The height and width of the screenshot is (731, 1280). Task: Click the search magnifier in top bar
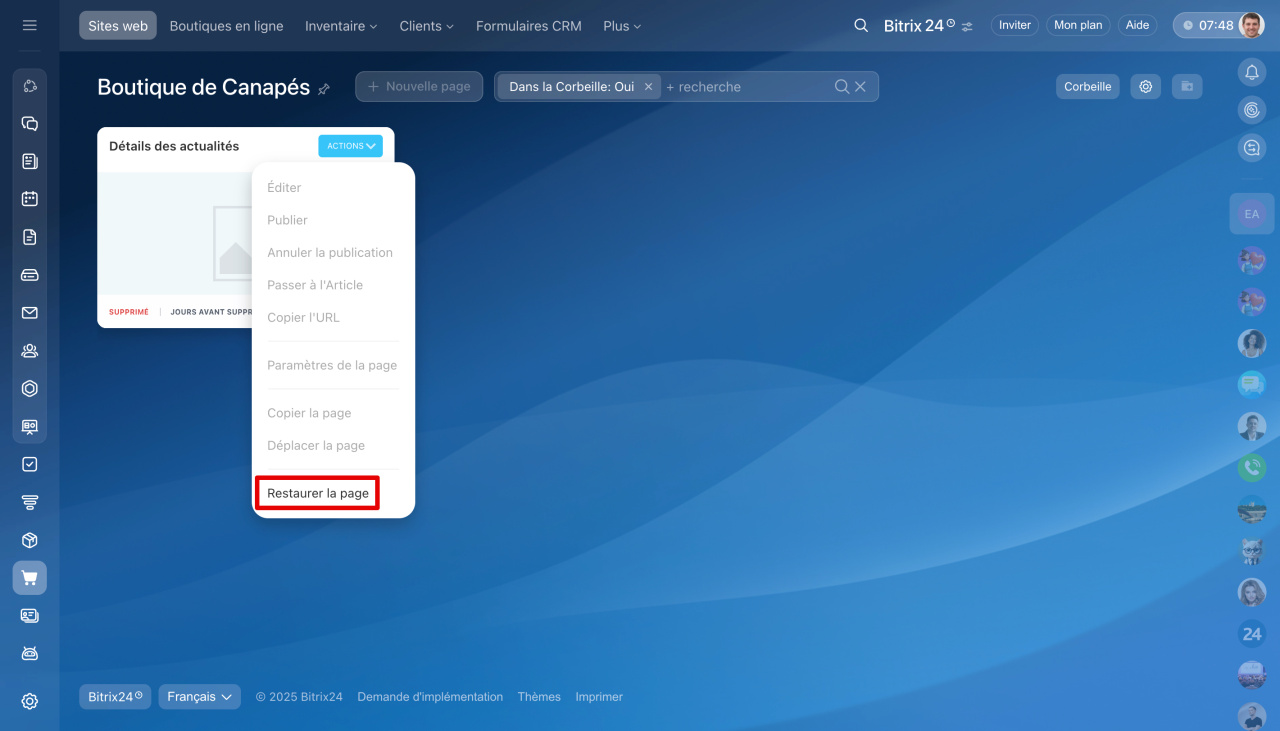tap(861, 26)
